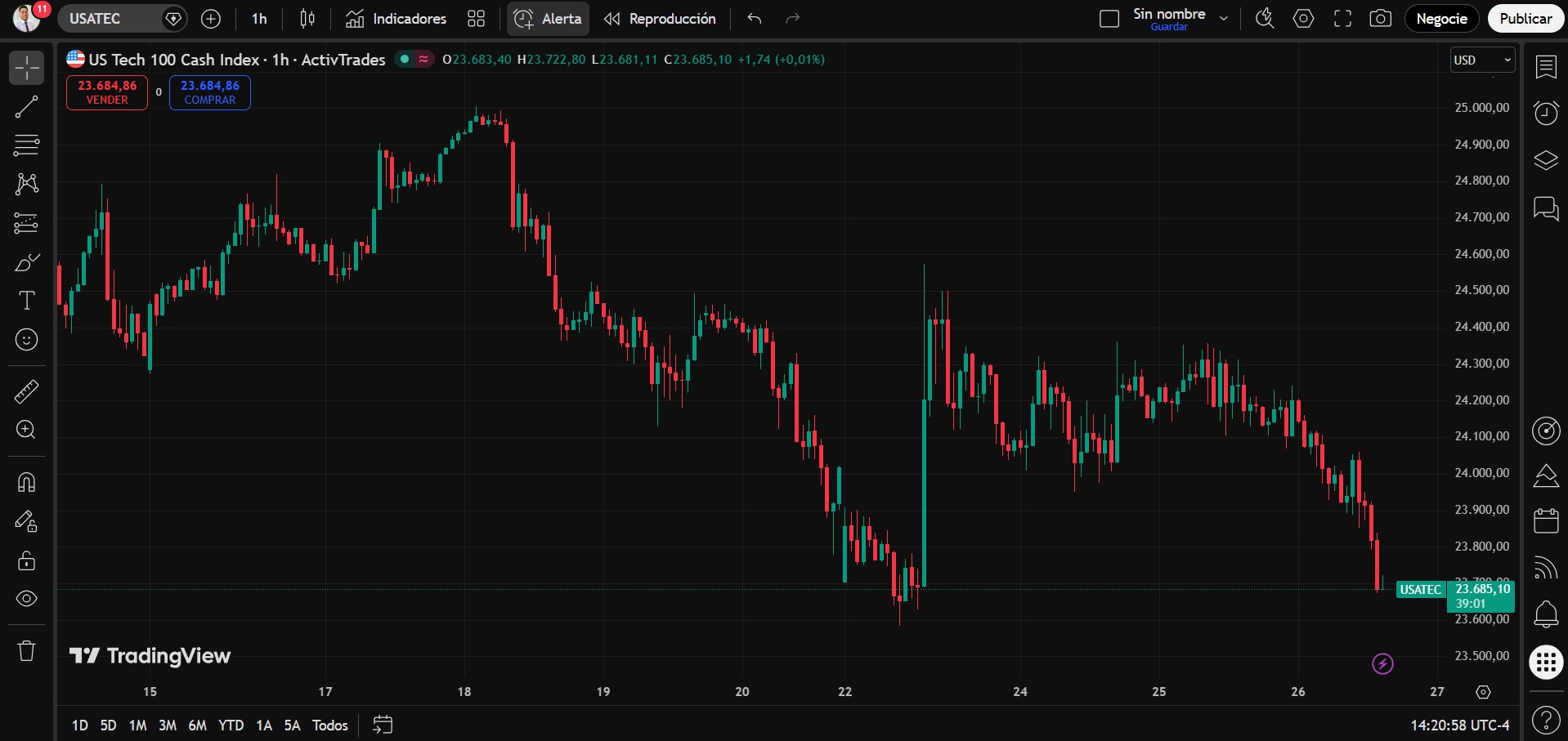Select the 3M time range tab

167,725
